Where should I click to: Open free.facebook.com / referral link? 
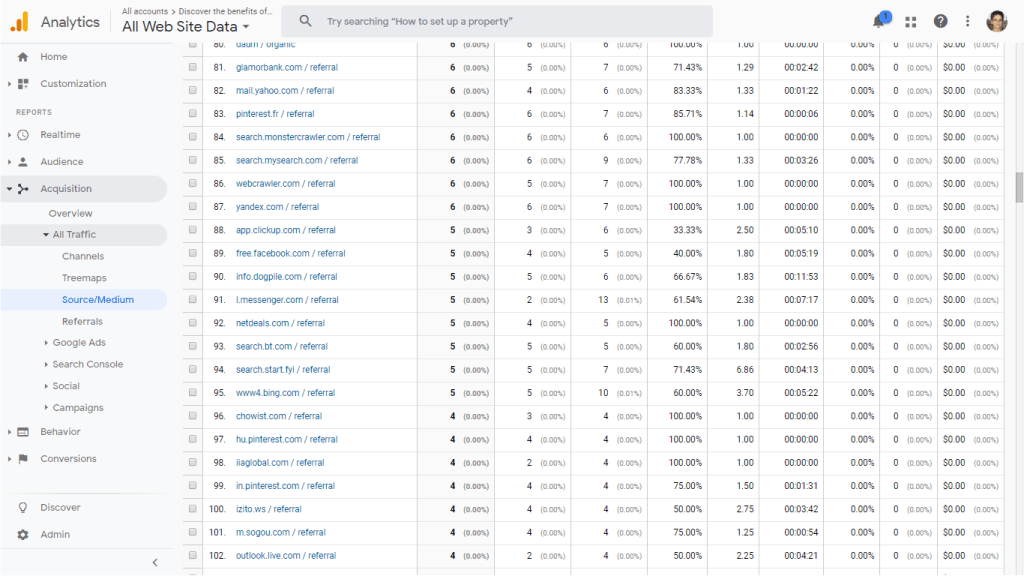tap(291, 253)
